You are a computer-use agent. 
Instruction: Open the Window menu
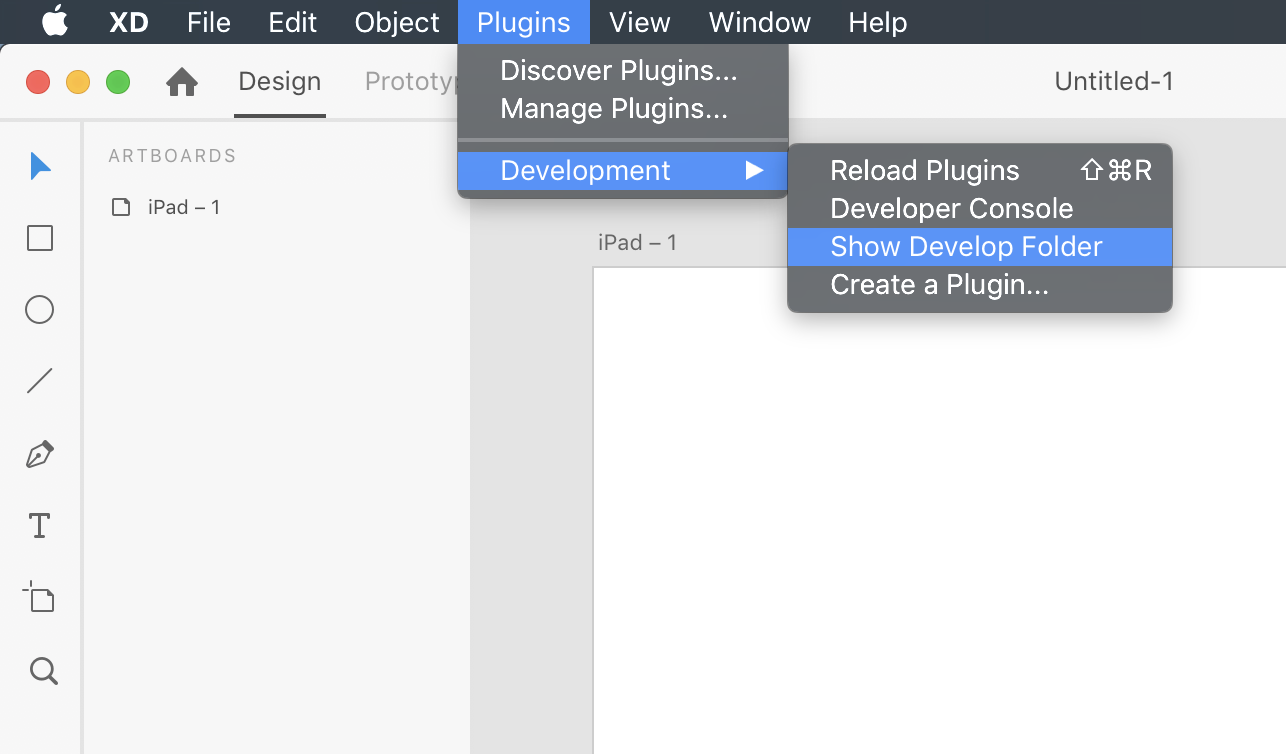coord(759,22)
